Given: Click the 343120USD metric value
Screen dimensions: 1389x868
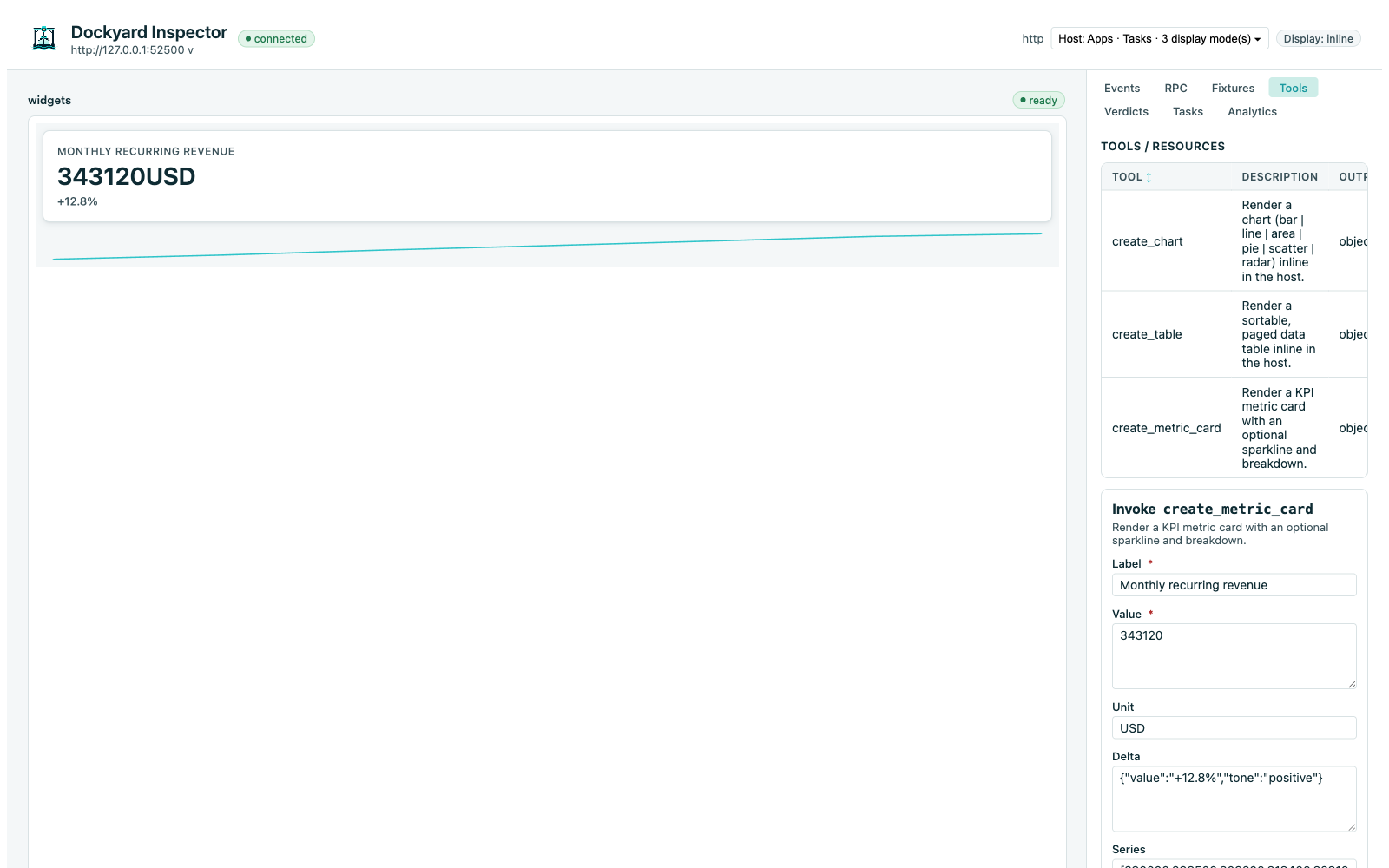Looking at the screenshot, I should 127,176.
